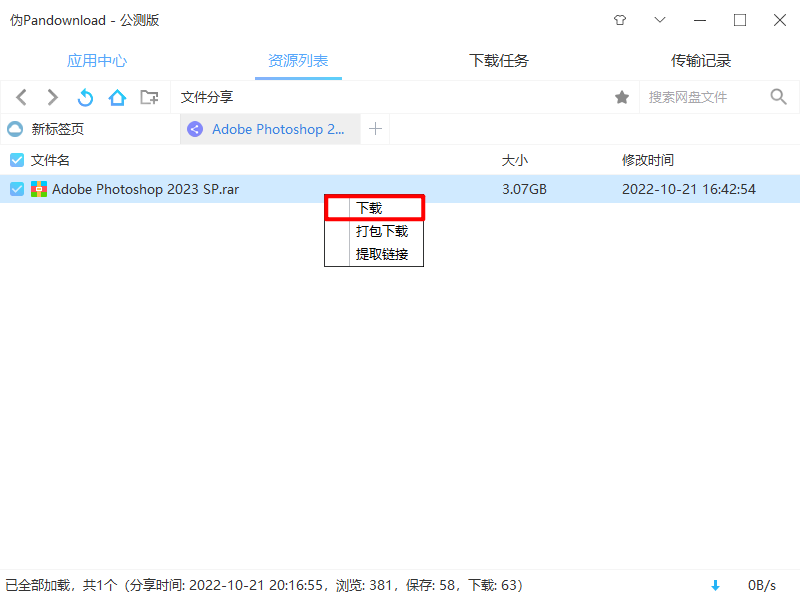The width and height of the screenshot is (800, 600).
Task: Click the 2022-10-21 16:42:54 date cell
Action: [x=689, y=189]
